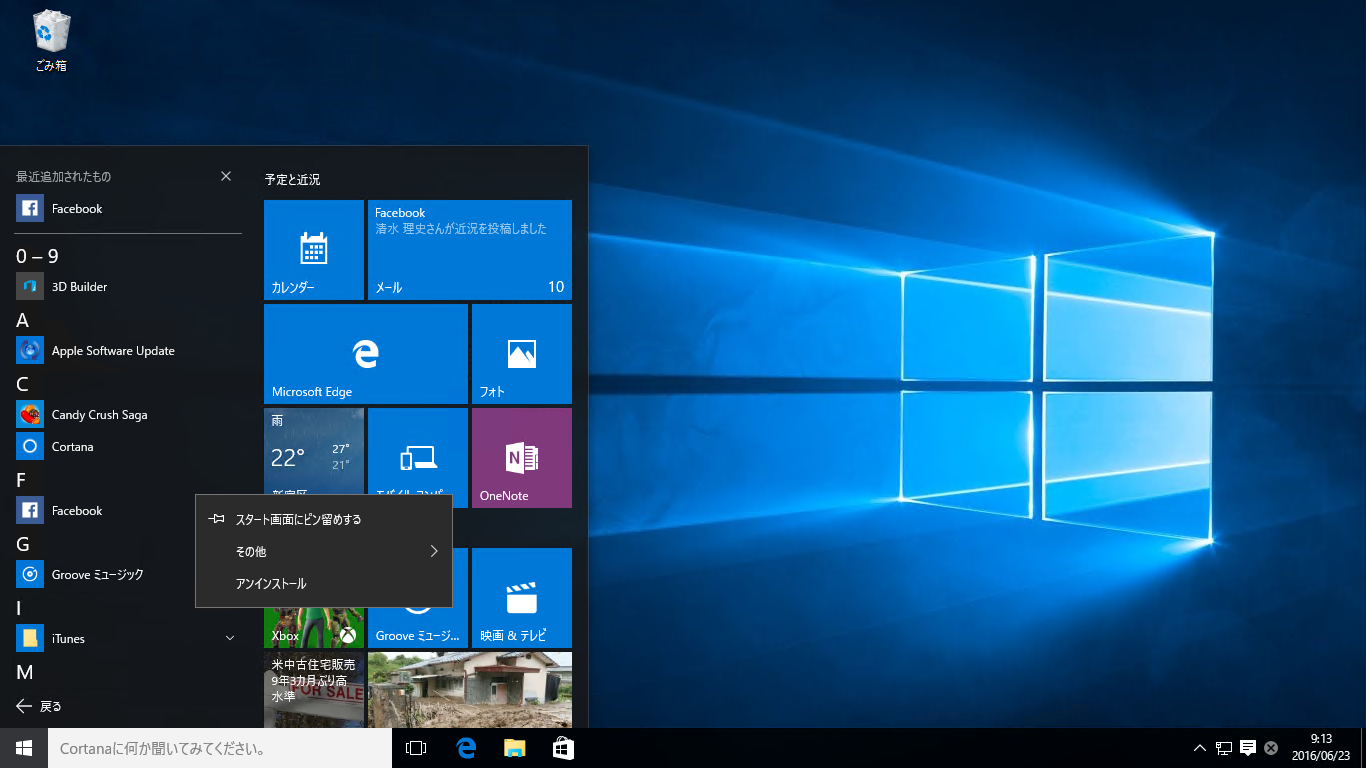Click the C letter heading
Image resolution: width=1366 pixels, height=768 pixels.
point(22,384)
